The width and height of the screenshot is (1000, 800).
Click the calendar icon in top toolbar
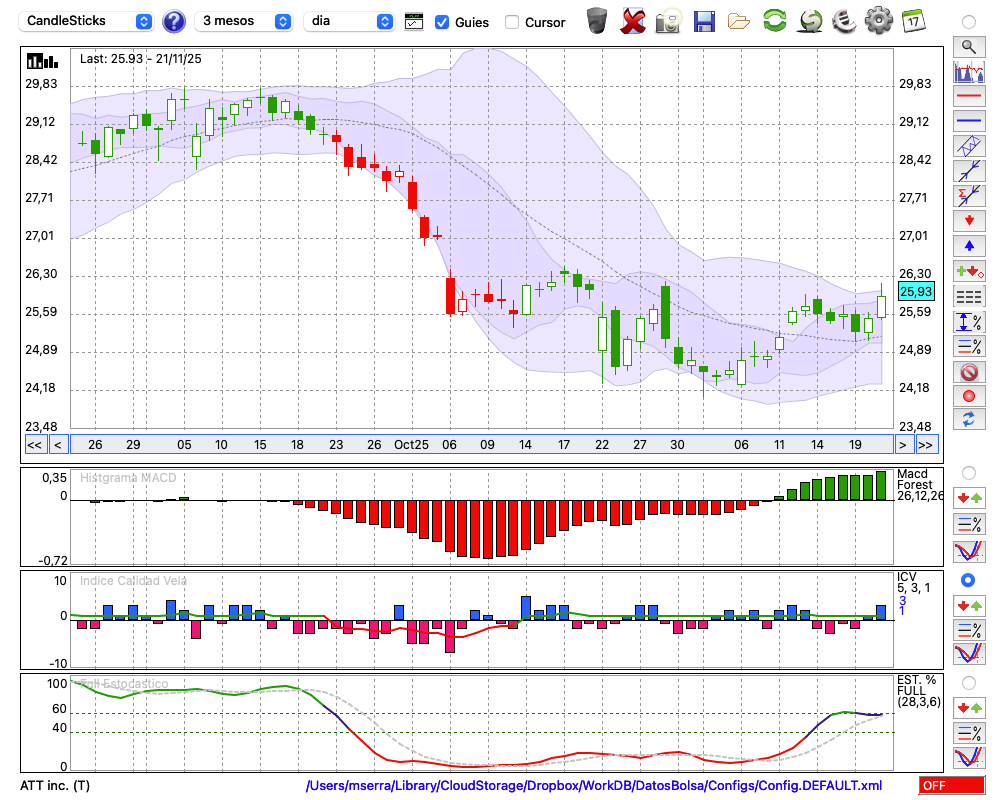point(913,21)
